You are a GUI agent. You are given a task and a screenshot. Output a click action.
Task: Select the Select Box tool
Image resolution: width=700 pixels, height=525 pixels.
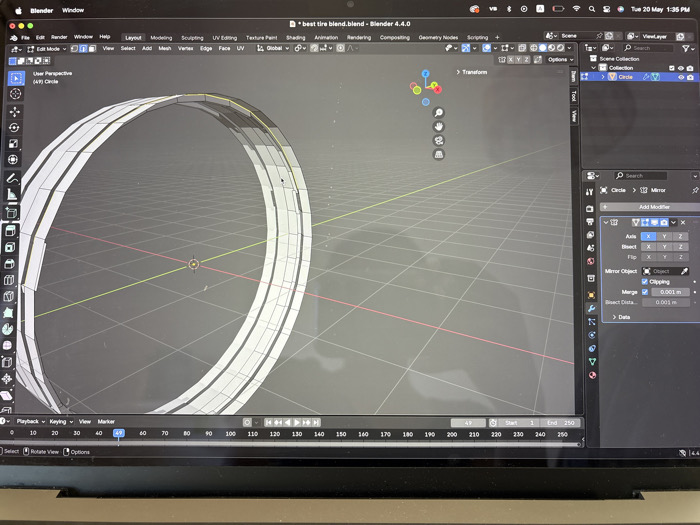tap(16, 79)
